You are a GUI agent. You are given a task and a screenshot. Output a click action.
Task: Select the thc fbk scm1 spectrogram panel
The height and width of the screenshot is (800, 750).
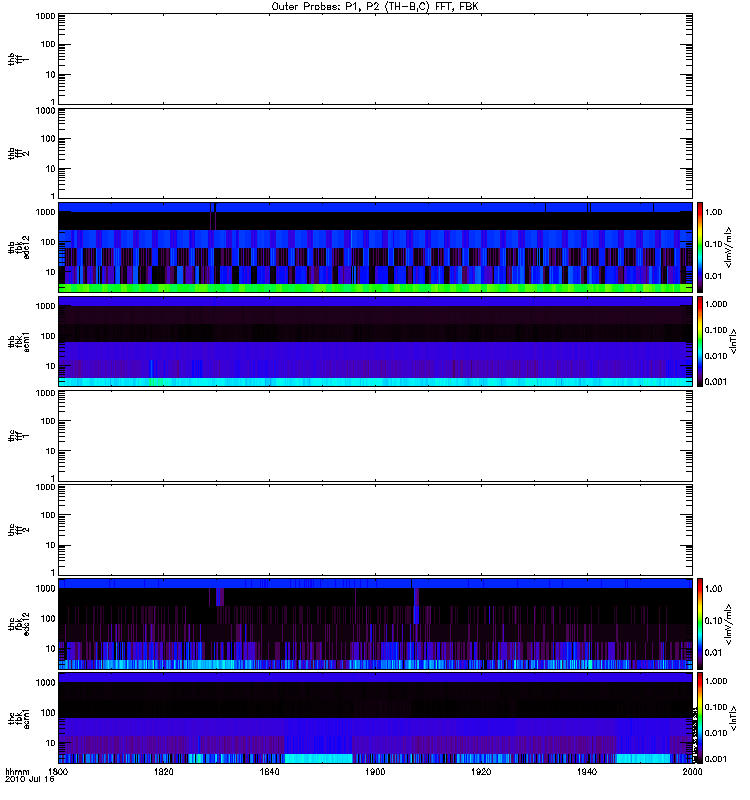pos(376,717)
